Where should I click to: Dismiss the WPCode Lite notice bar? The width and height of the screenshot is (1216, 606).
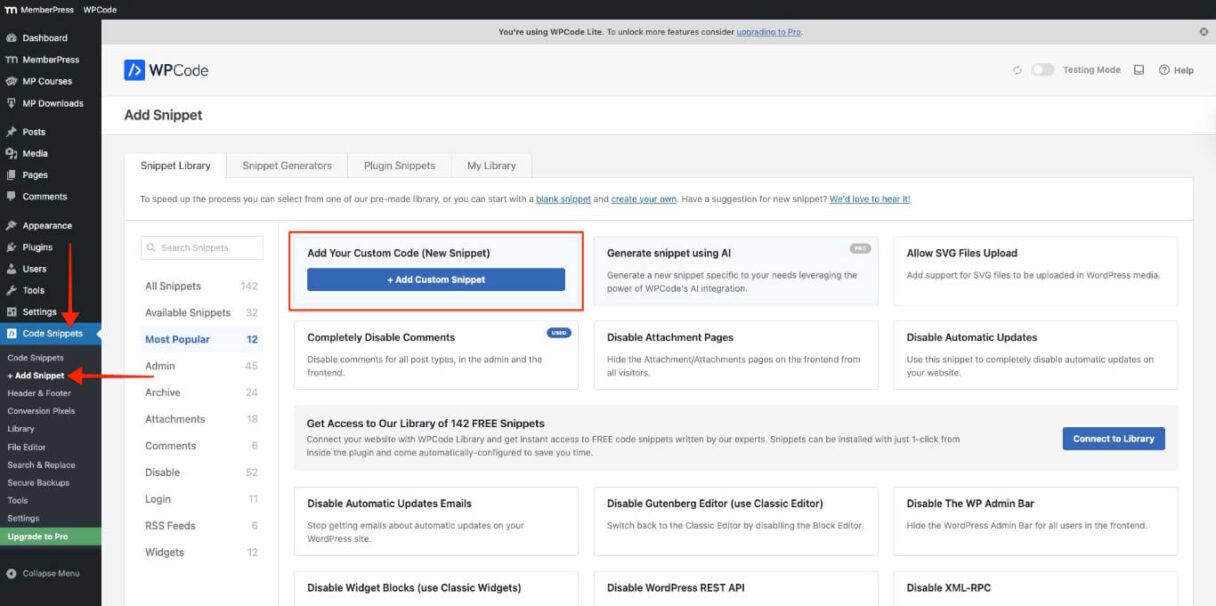click(x=1203, y=32)
